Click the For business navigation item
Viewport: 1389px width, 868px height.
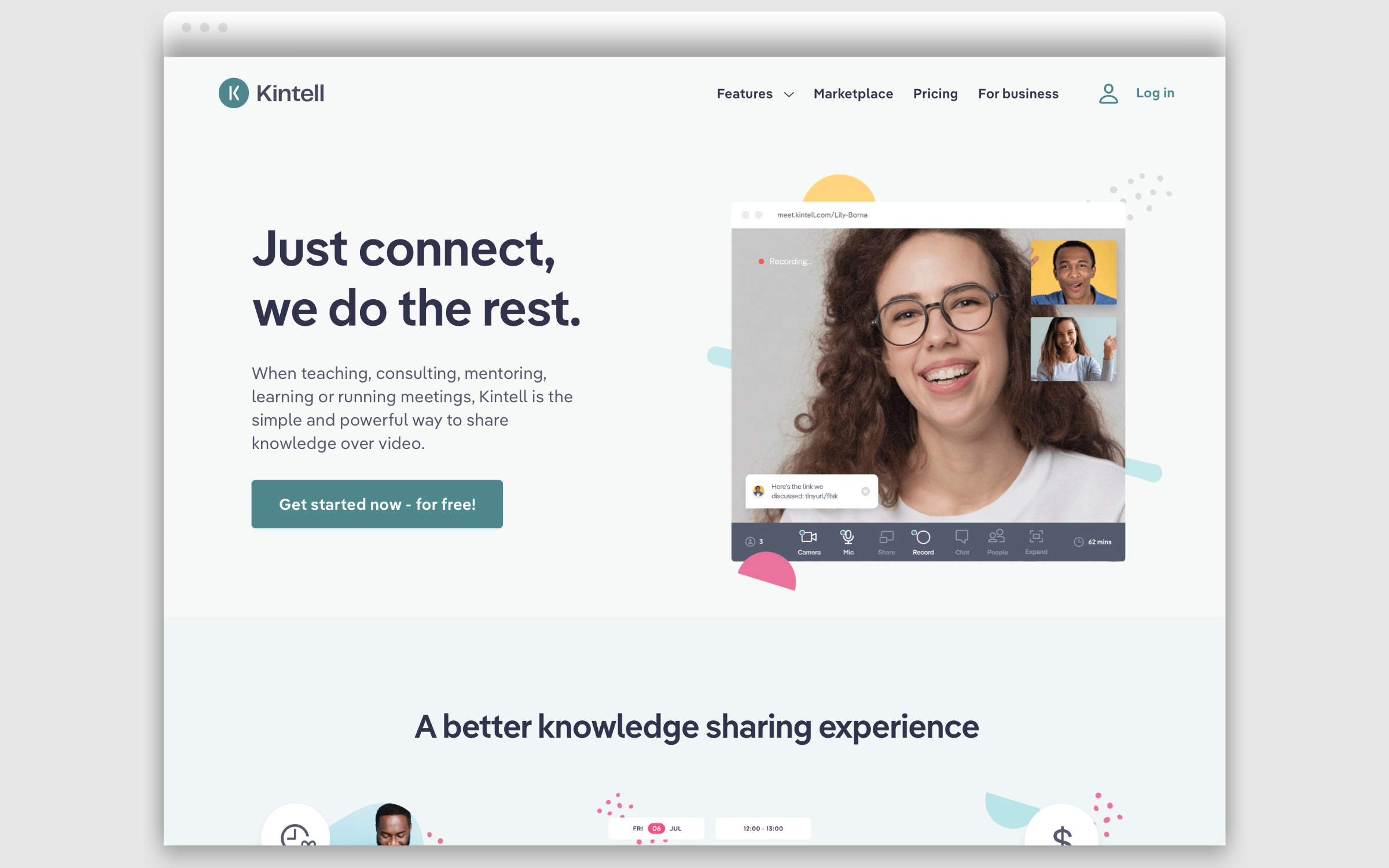coord(1018,93)
